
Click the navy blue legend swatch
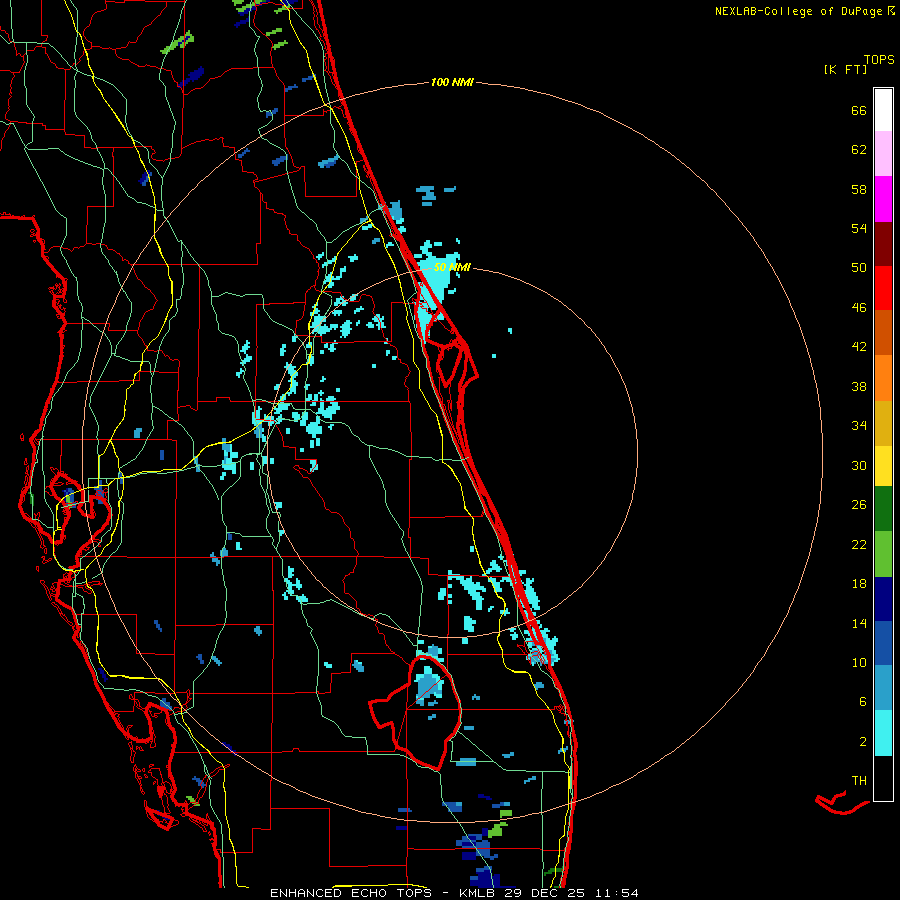883,599
